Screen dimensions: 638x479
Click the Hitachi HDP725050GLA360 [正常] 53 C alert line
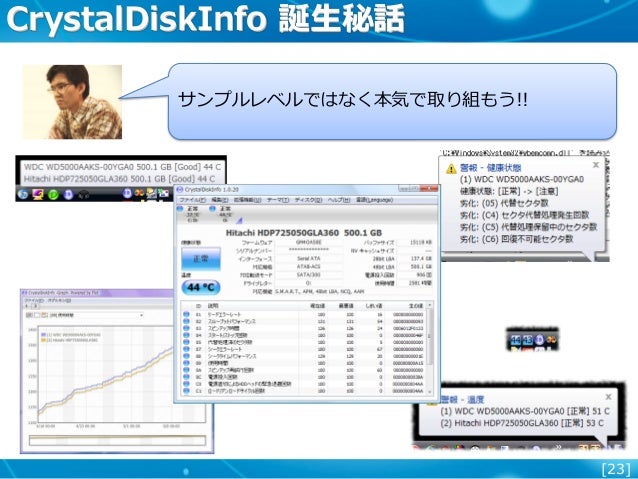click(522, 423)
